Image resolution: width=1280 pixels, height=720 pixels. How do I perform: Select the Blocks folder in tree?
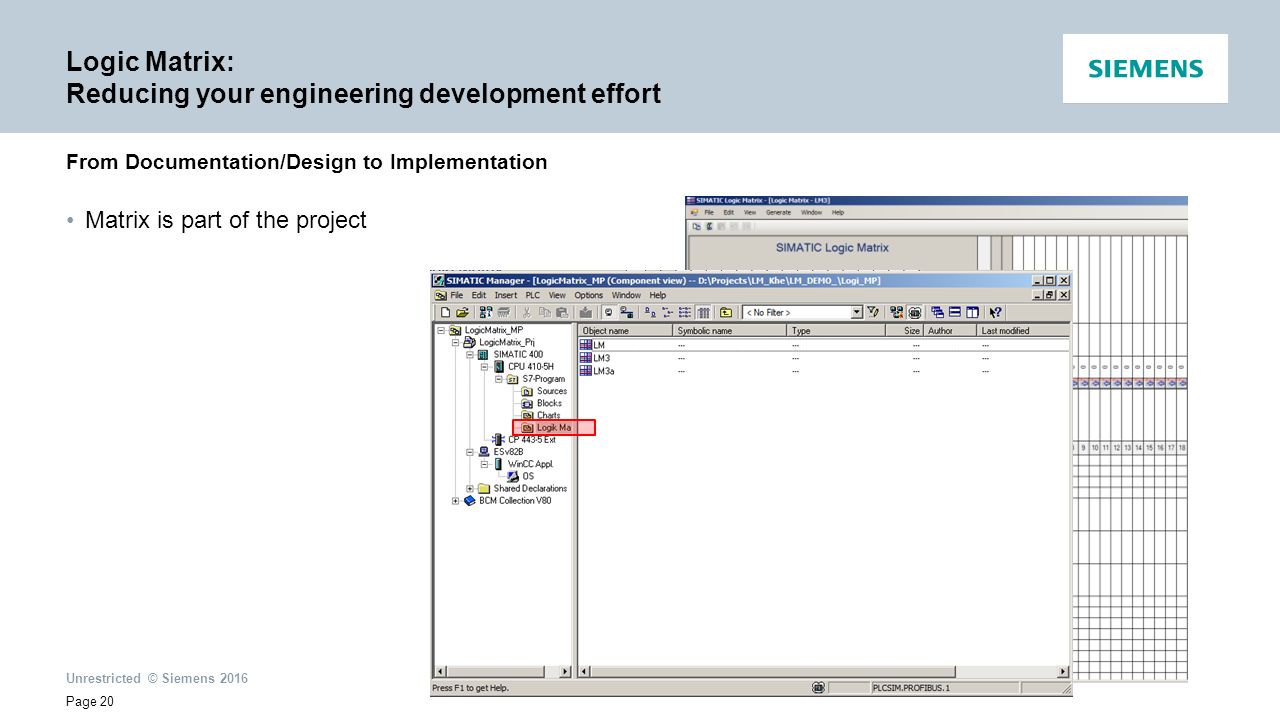click(542, 403)
